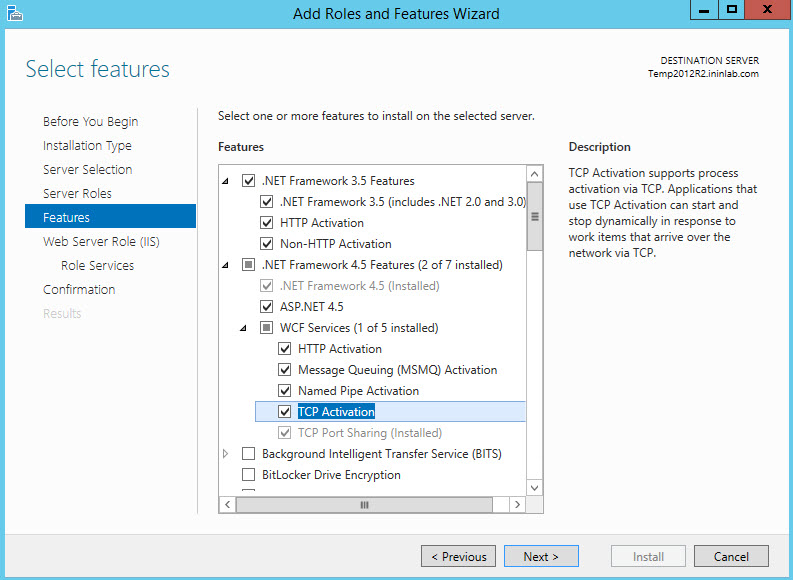Toggle the ASP.NET 4.5 checkbox
Screen dimensions: 793x580
[267, 307]
